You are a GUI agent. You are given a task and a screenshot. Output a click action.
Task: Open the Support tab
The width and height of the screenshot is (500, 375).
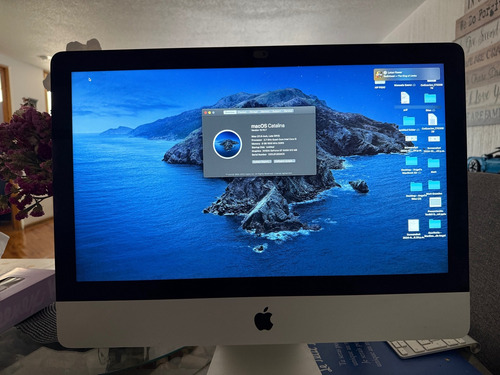tap(276, 112)
